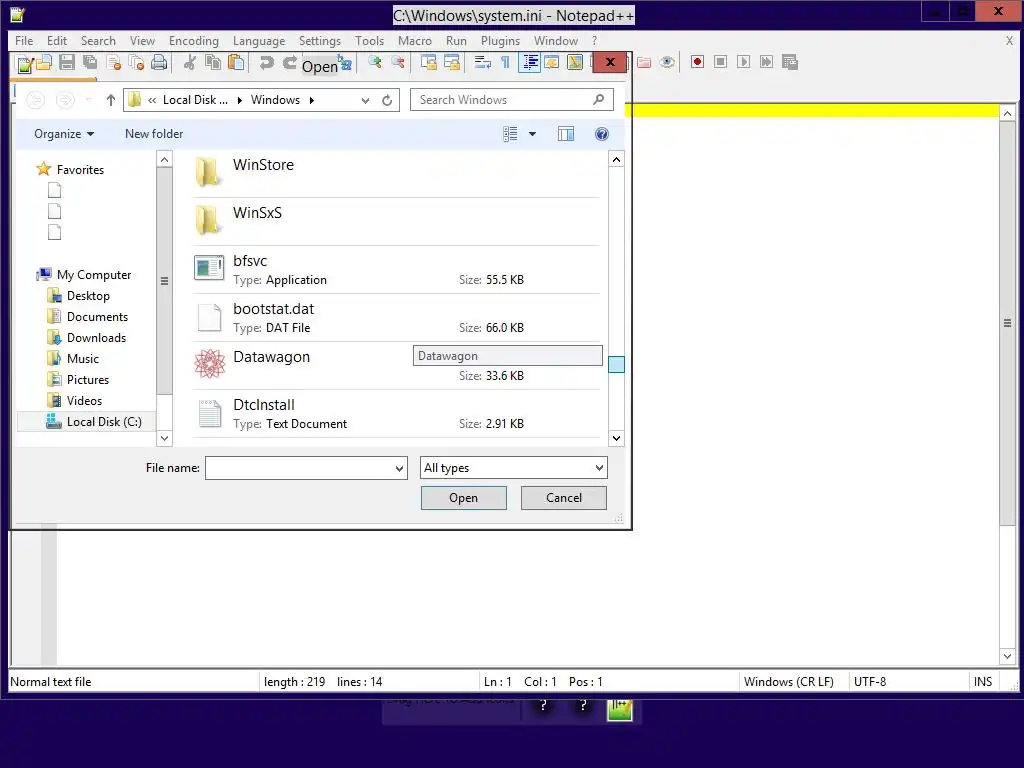Click the Open button in dialog
The height and width of the screenshot is (768, 1024).
[x=464, y=498]
